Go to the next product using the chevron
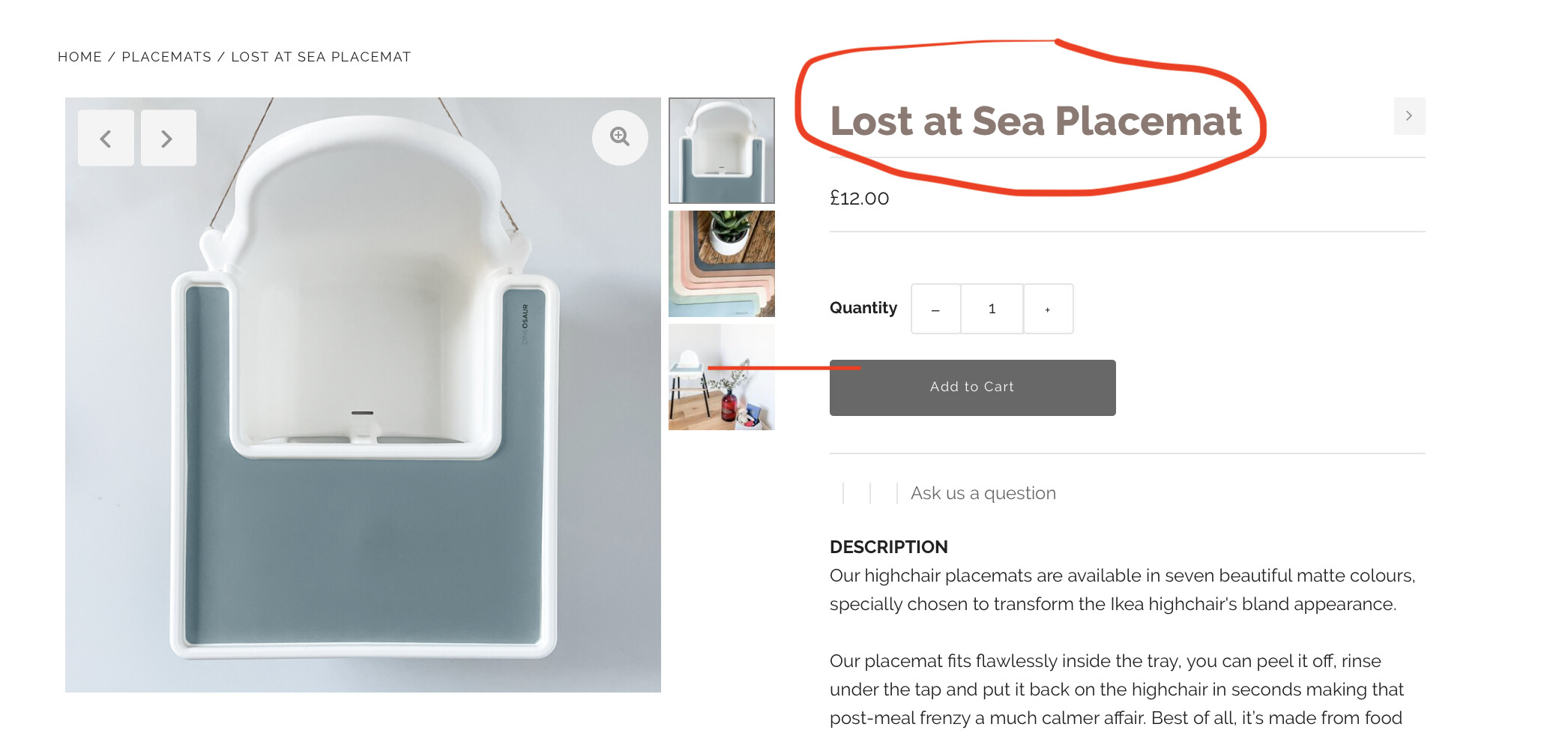 click(x=1409, y=116)
